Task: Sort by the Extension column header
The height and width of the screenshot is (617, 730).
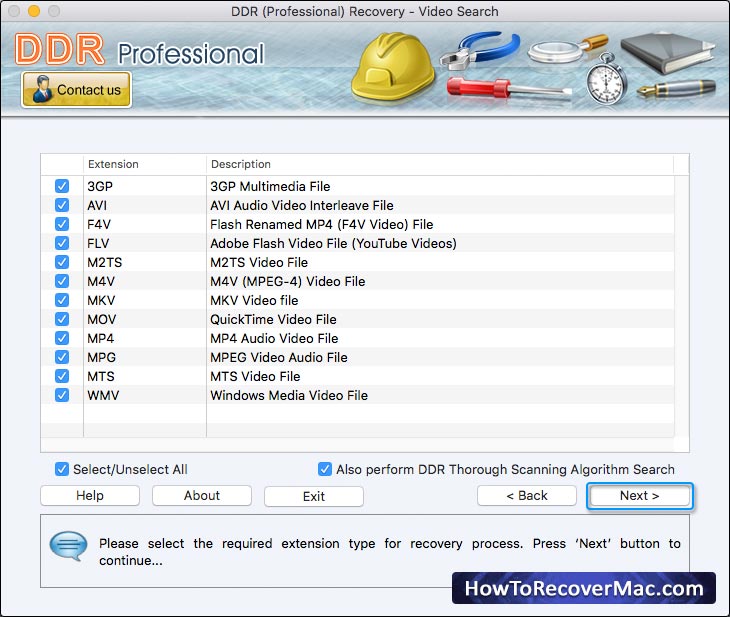Action: [x=144, y=164]
